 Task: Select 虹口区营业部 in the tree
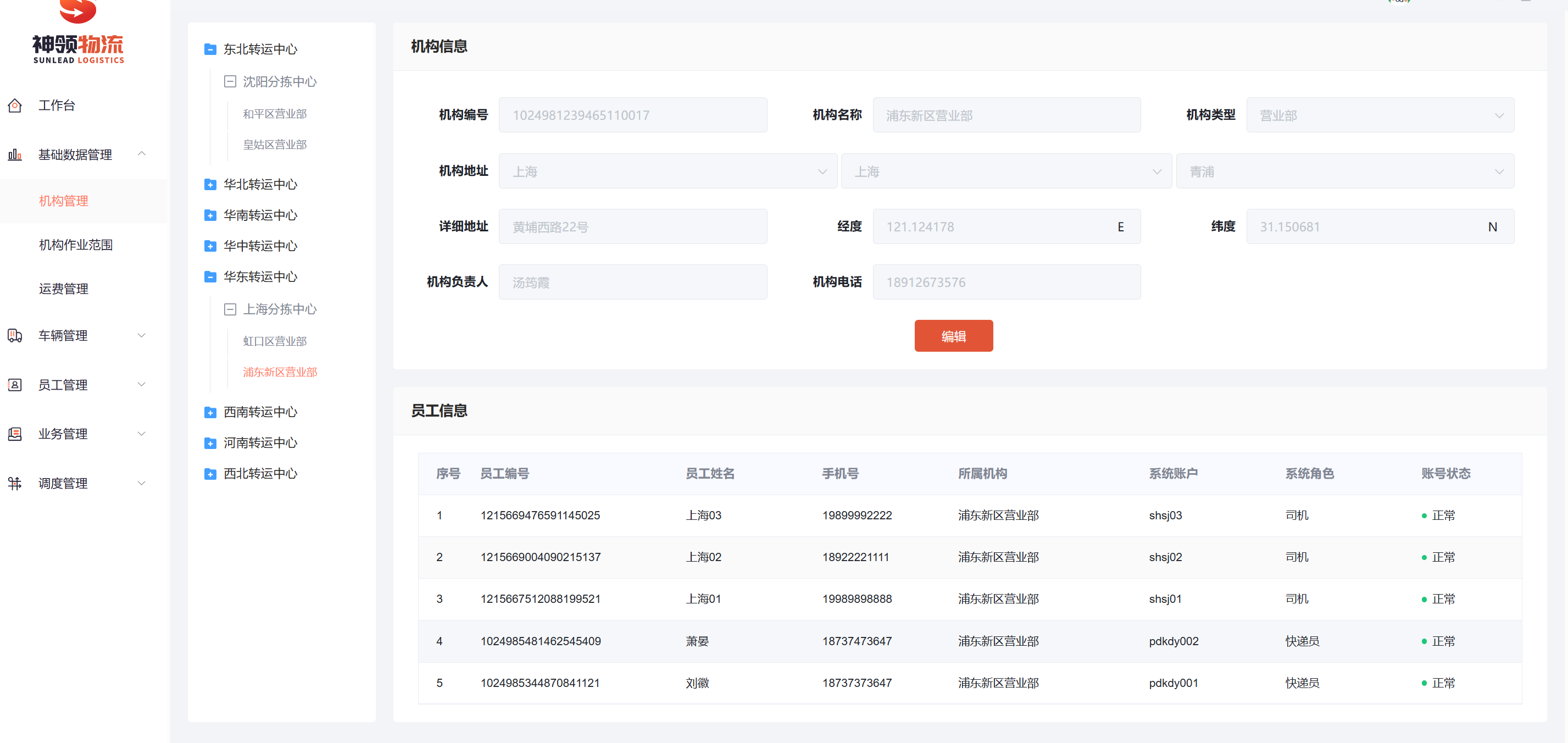tap(275, 341)
